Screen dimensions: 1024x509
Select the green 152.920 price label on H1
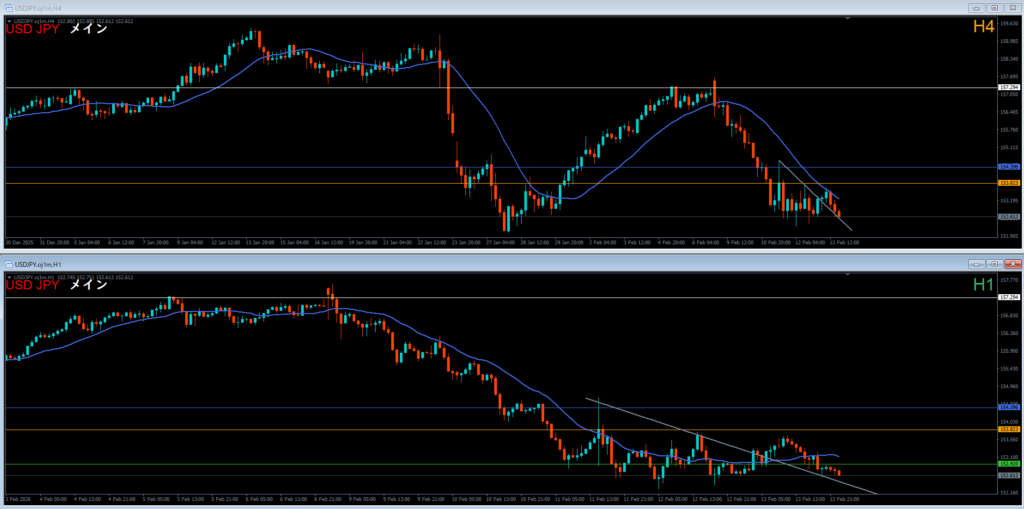pos(1008,465)
